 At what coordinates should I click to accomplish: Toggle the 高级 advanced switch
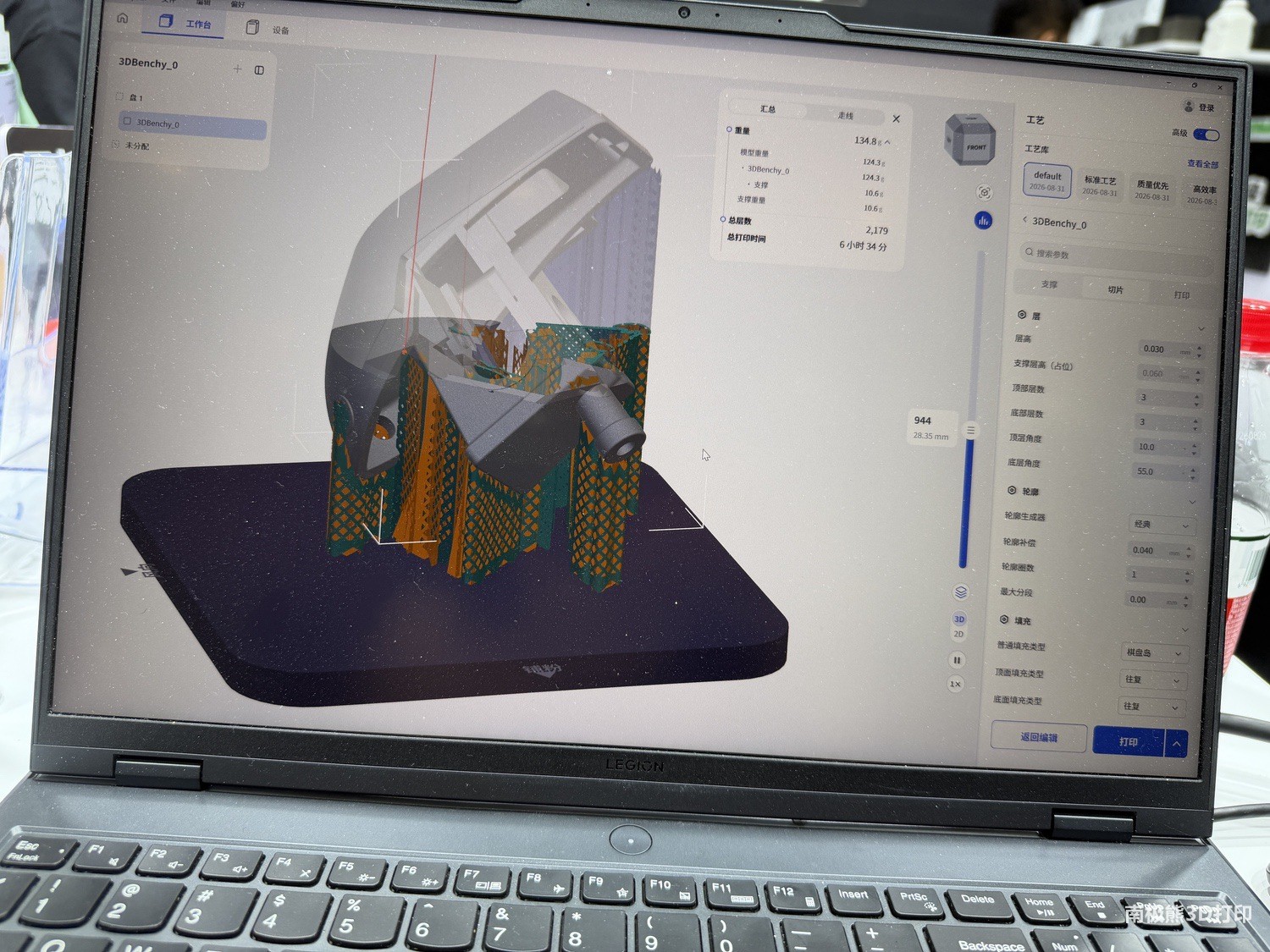pos(1206,135)
